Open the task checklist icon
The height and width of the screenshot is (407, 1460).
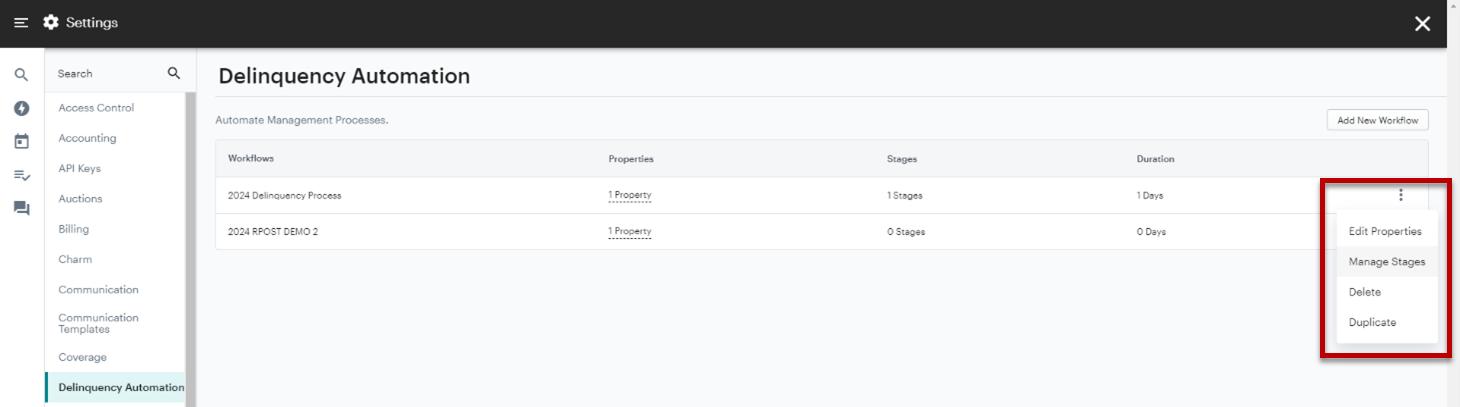point(21,175)
